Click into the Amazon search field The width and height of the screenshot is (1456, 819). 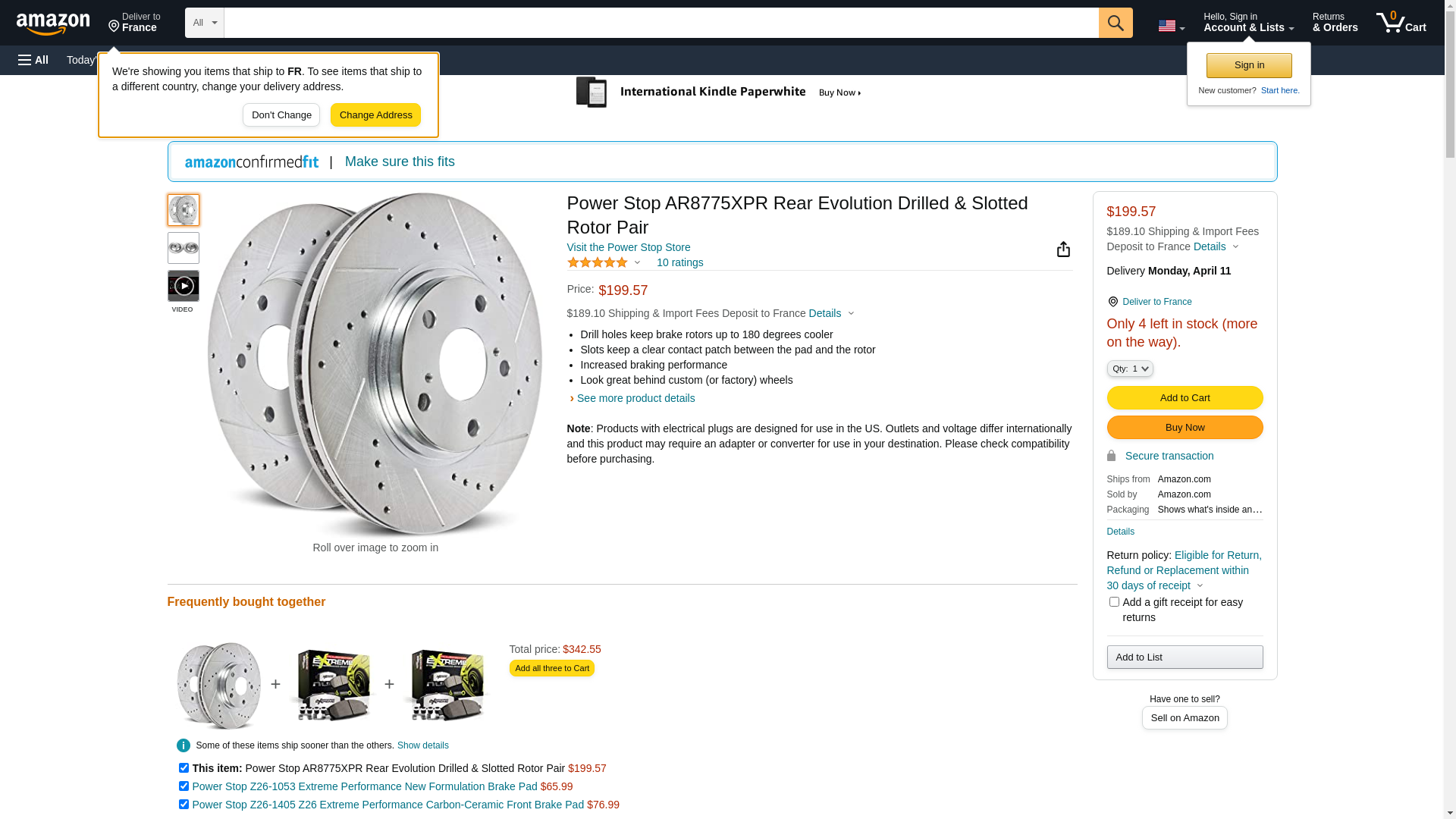[660, 23]
